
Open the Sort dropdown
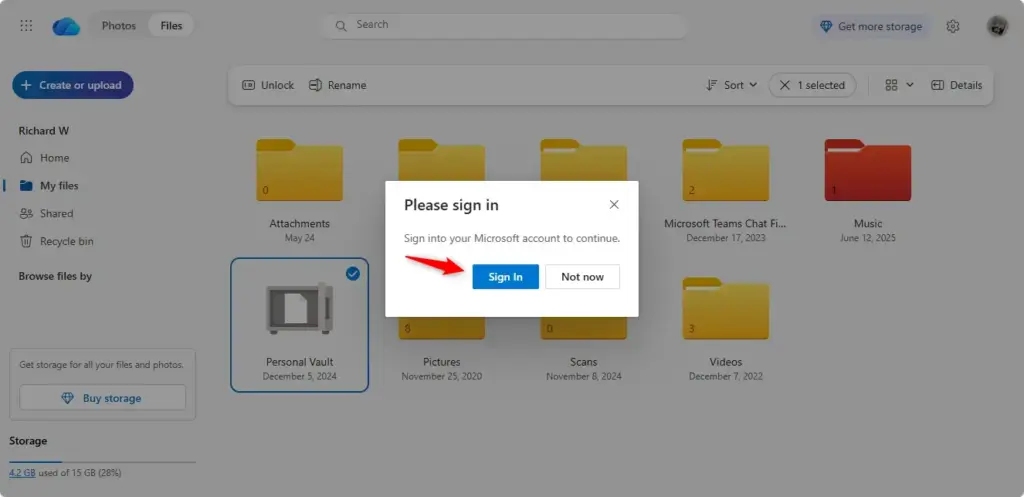point(731,85)
